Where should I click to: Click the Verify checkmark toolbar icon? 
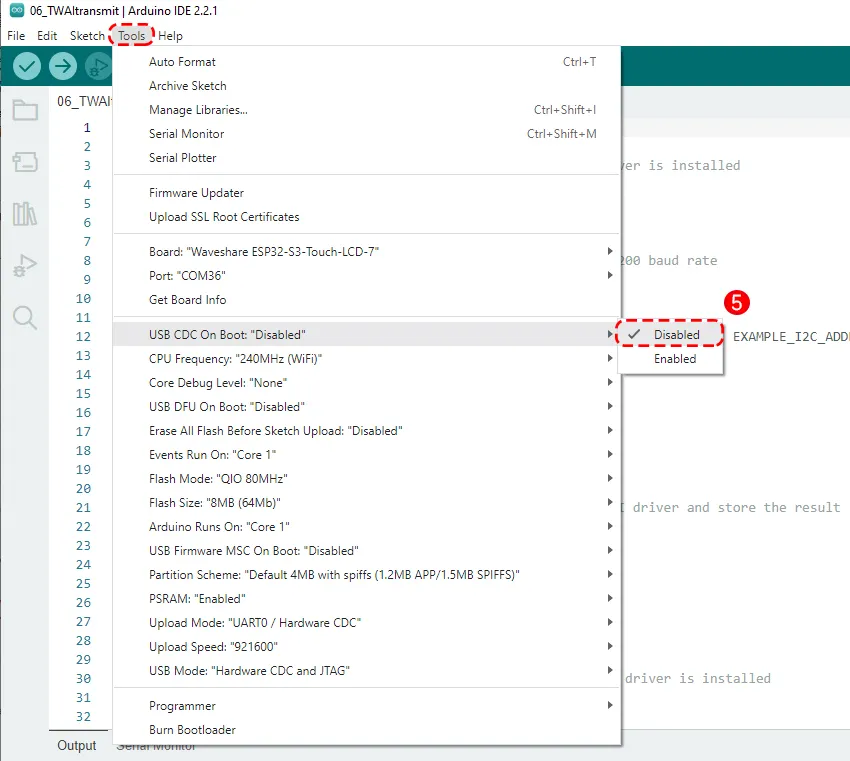click(27, 67)
